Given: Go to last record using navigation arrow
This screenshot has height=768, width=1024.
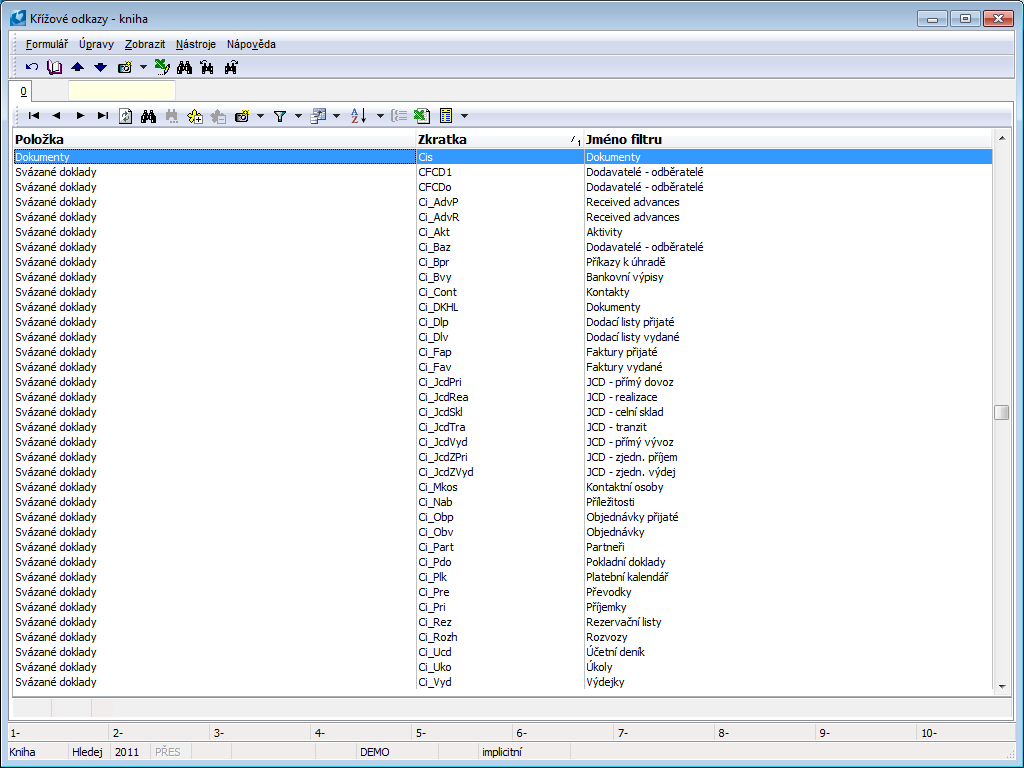Looking at the screenshot, I should pyautogui.click(x=103, y=116).
